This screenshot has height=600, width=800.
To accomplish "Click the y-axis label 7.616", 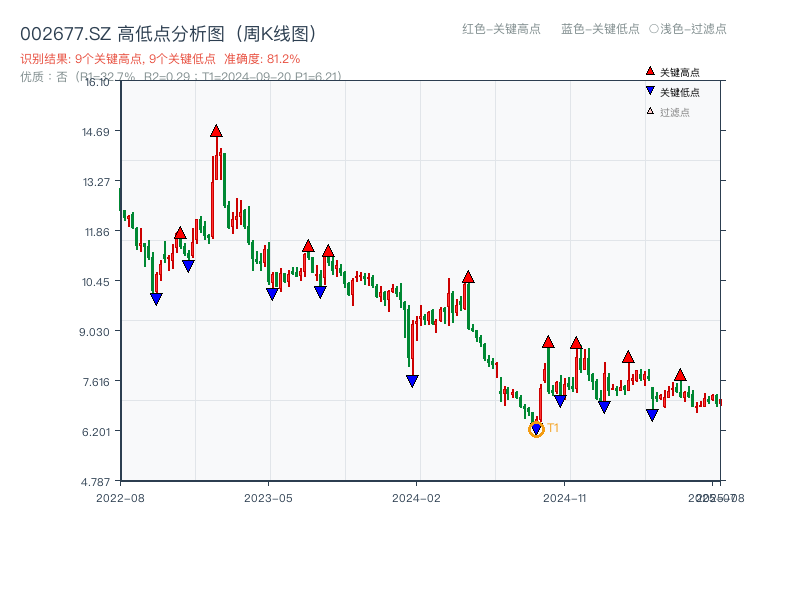I will click(96, 382).
